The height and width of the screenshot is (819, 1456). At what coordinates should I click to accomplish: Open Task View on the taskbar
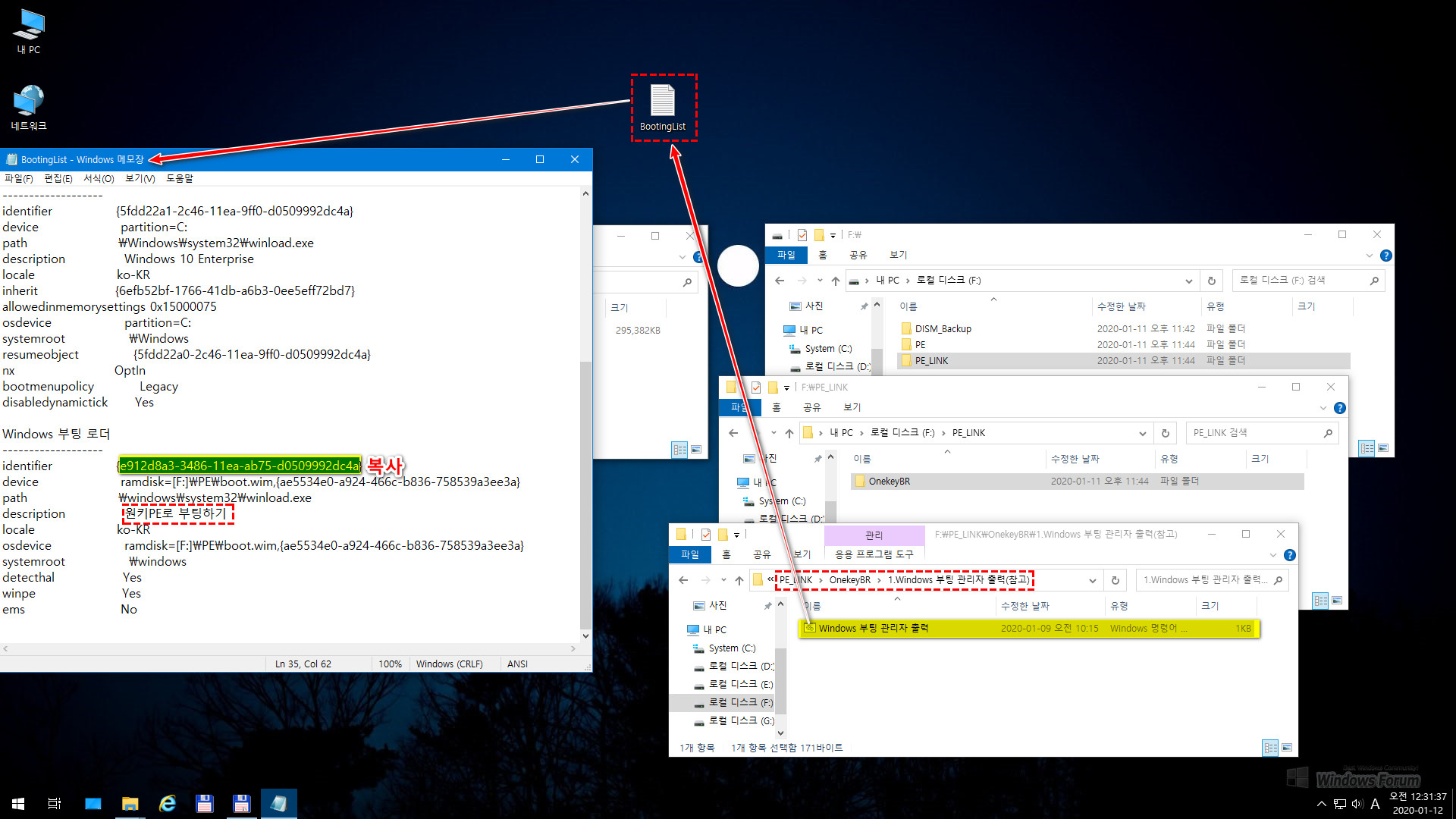[55, 803]
